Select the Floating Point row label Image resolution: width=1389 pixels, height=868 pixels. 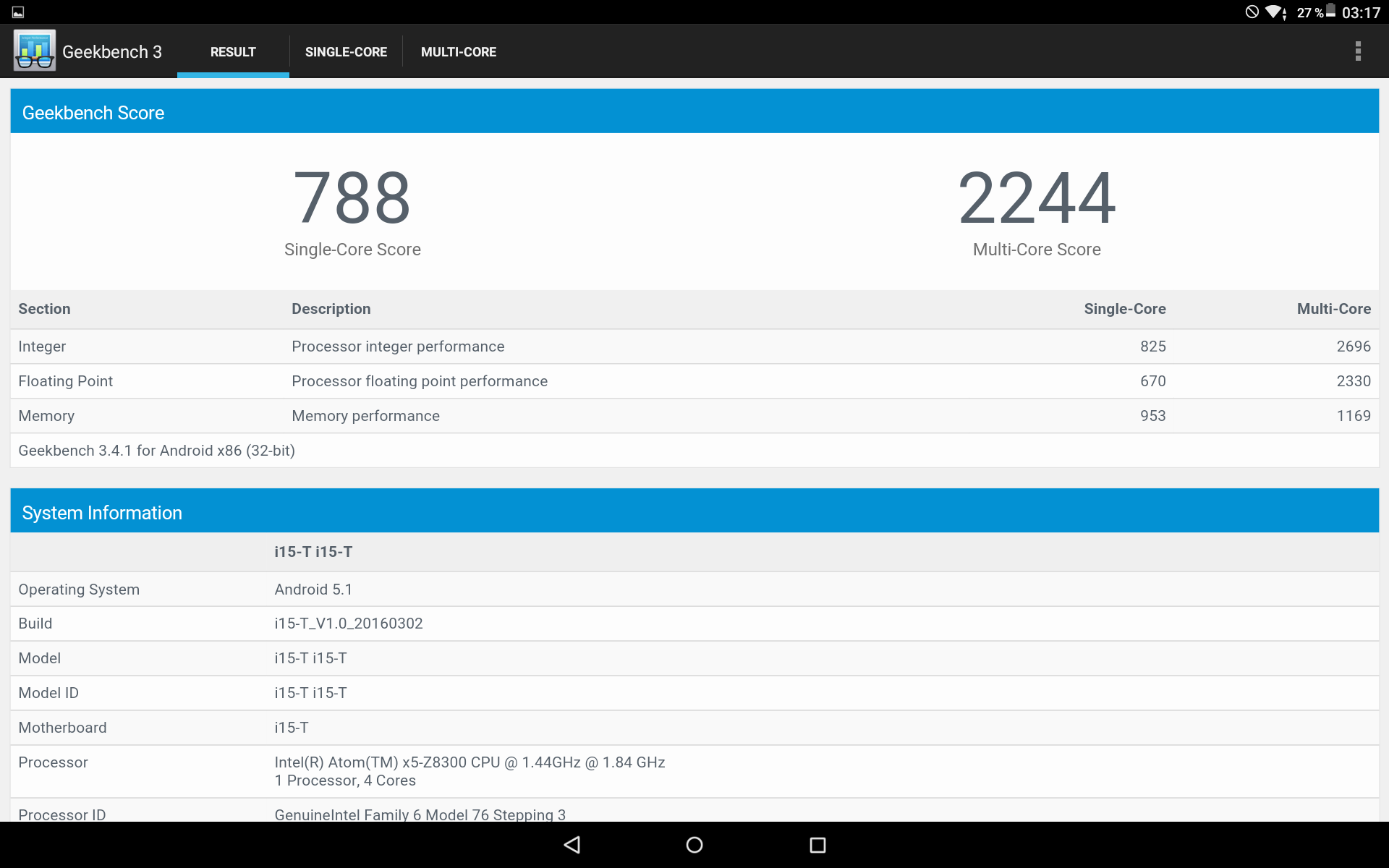pyautogui.click(x=65, y=381)
